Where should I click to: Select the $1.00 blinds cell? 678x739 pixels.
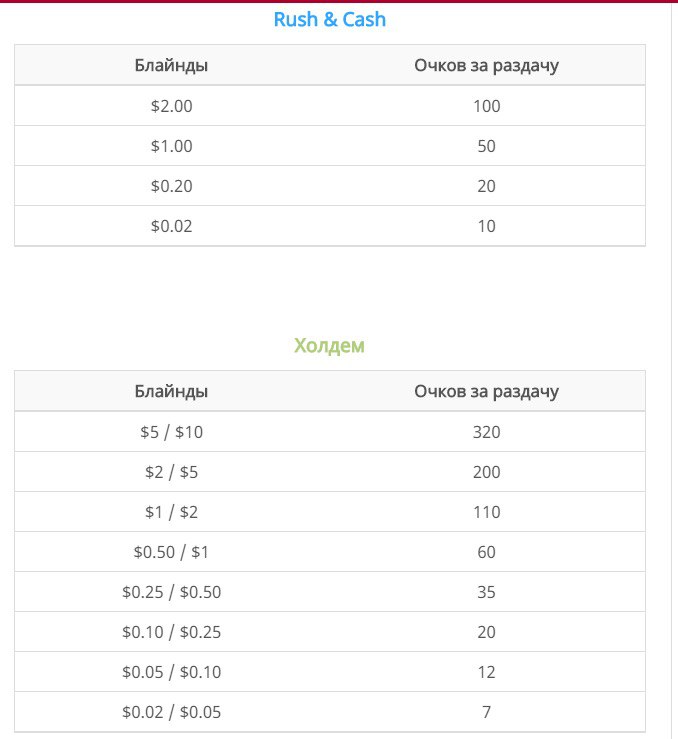pyautogui.click(x=171, y=146)
